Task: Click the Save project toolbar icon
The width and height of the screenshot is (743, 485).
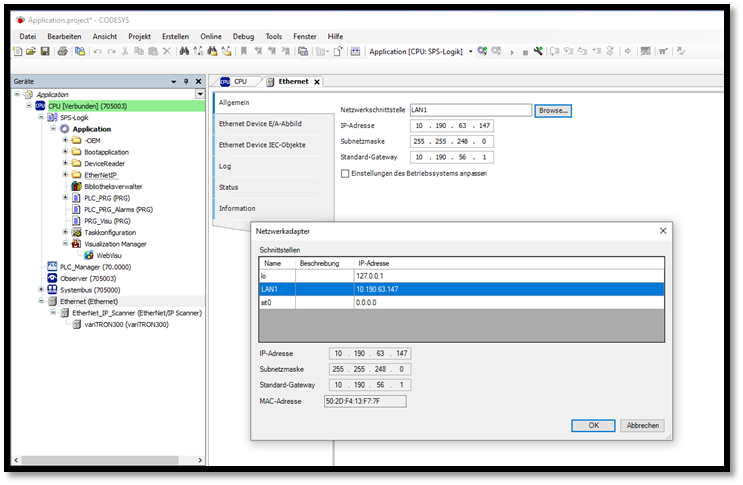Action: coord(44,51)
